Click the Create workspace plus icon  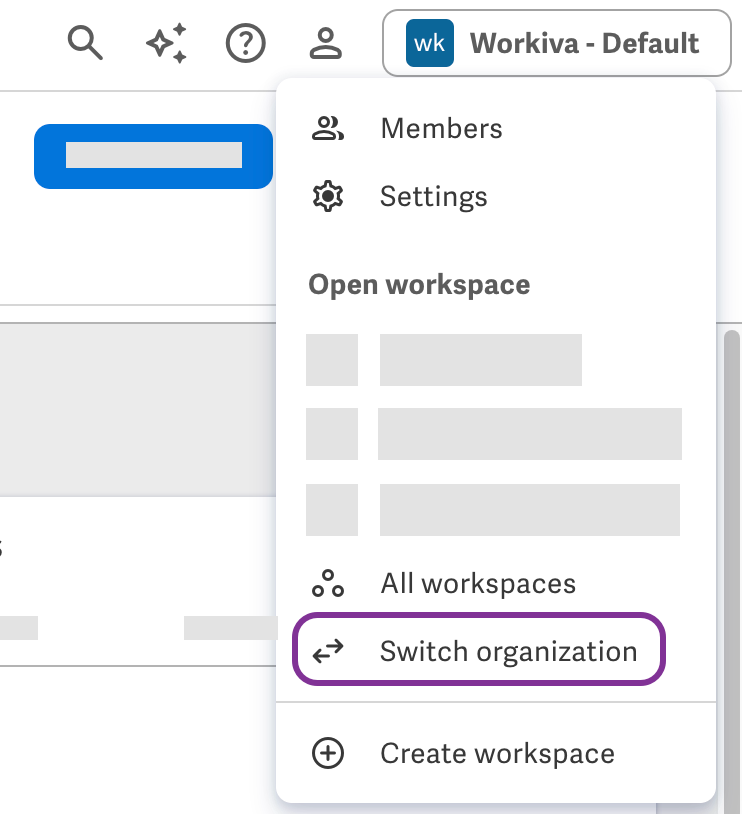pyautogui.click(x=328, y=753)
